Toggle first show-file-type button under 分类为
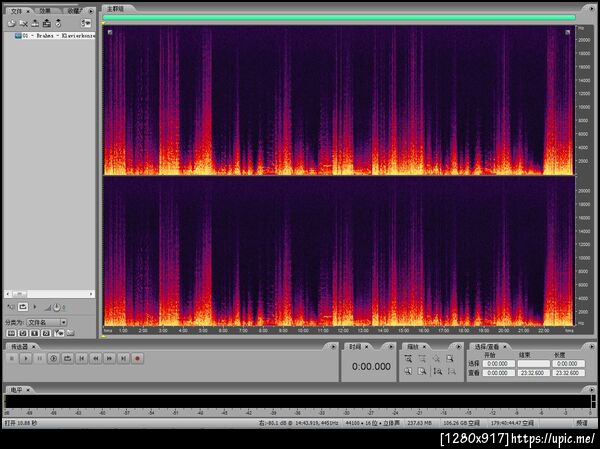Viewport: 600px width, 449px height. [11, 333]
